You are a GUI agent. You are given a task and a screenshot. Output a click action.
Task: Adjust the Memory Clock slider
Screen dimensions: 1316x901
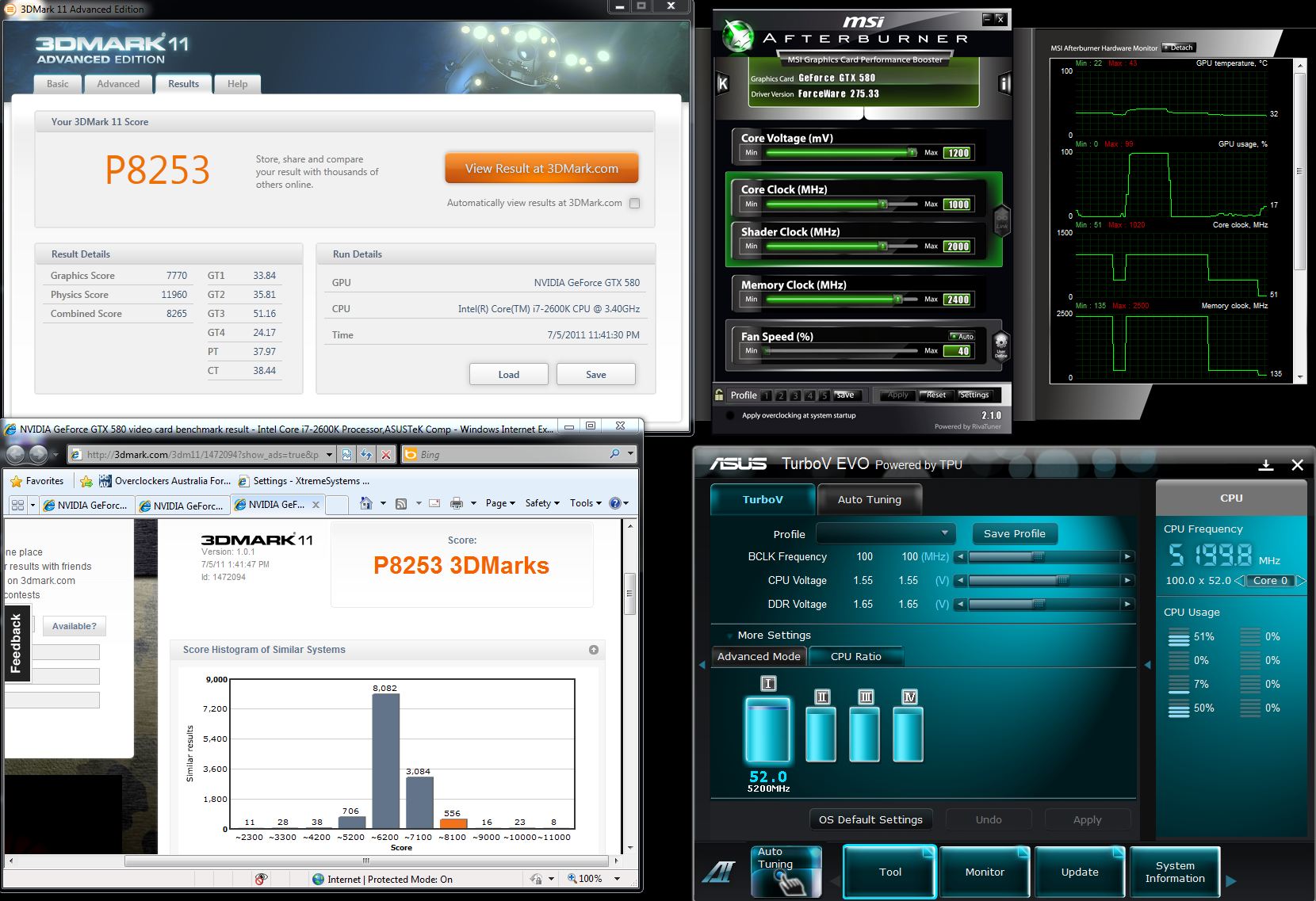tap(842, 299)
